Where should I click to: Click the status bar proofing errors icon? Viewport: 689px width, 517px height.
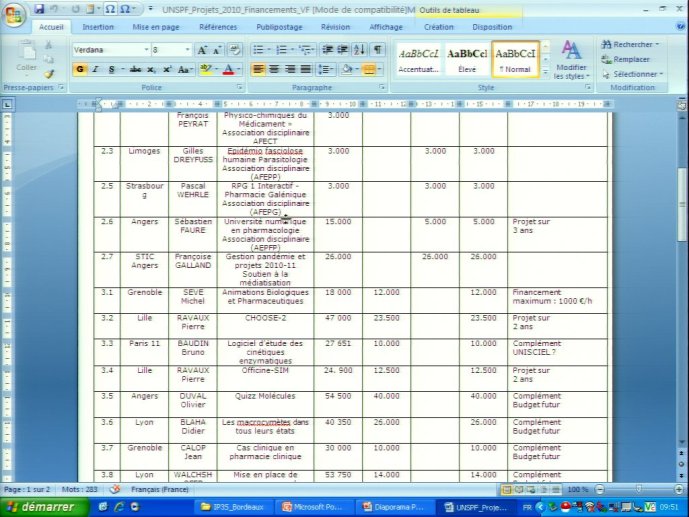point(115,489)
